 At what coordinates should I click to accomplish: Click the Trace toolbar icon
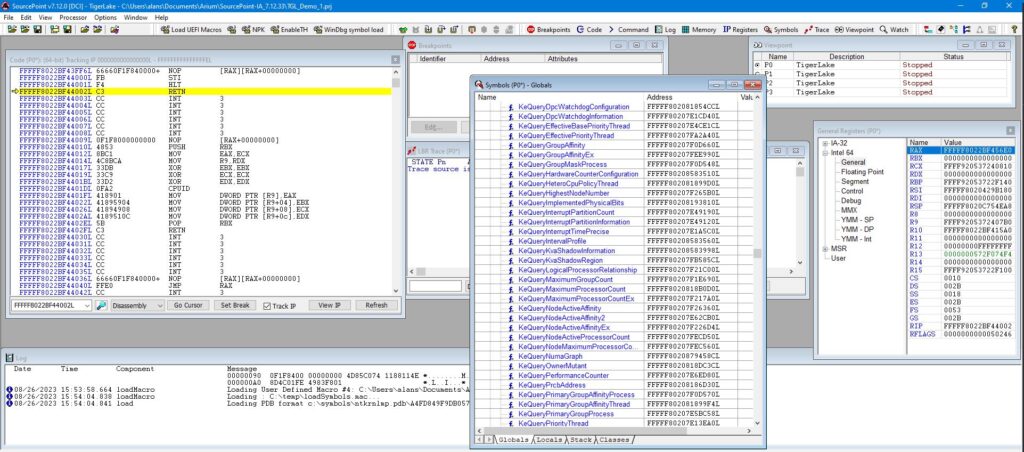click(x=817, y=30)
